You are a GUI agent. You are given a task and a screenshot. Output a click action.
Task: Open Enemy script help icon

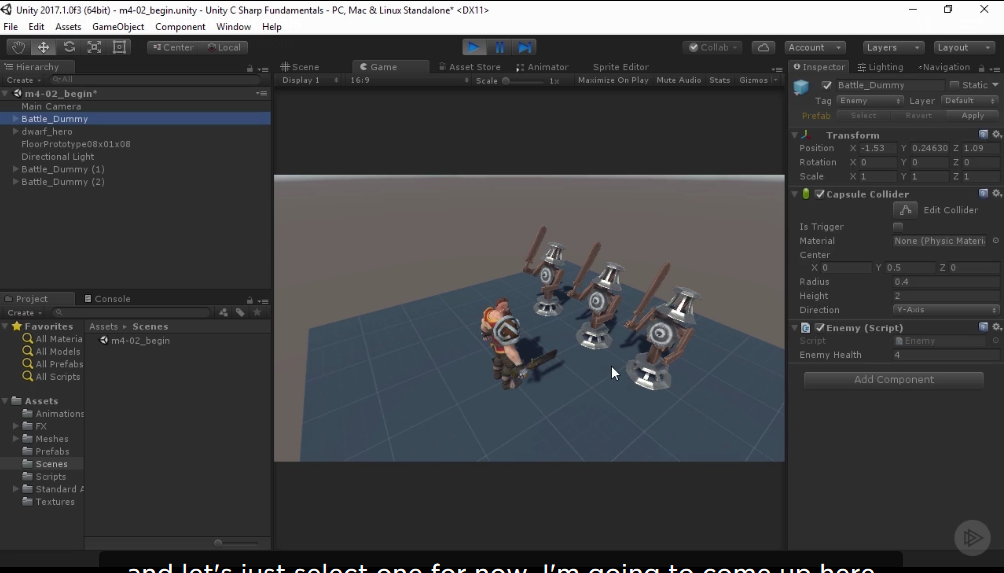(983, 327)
